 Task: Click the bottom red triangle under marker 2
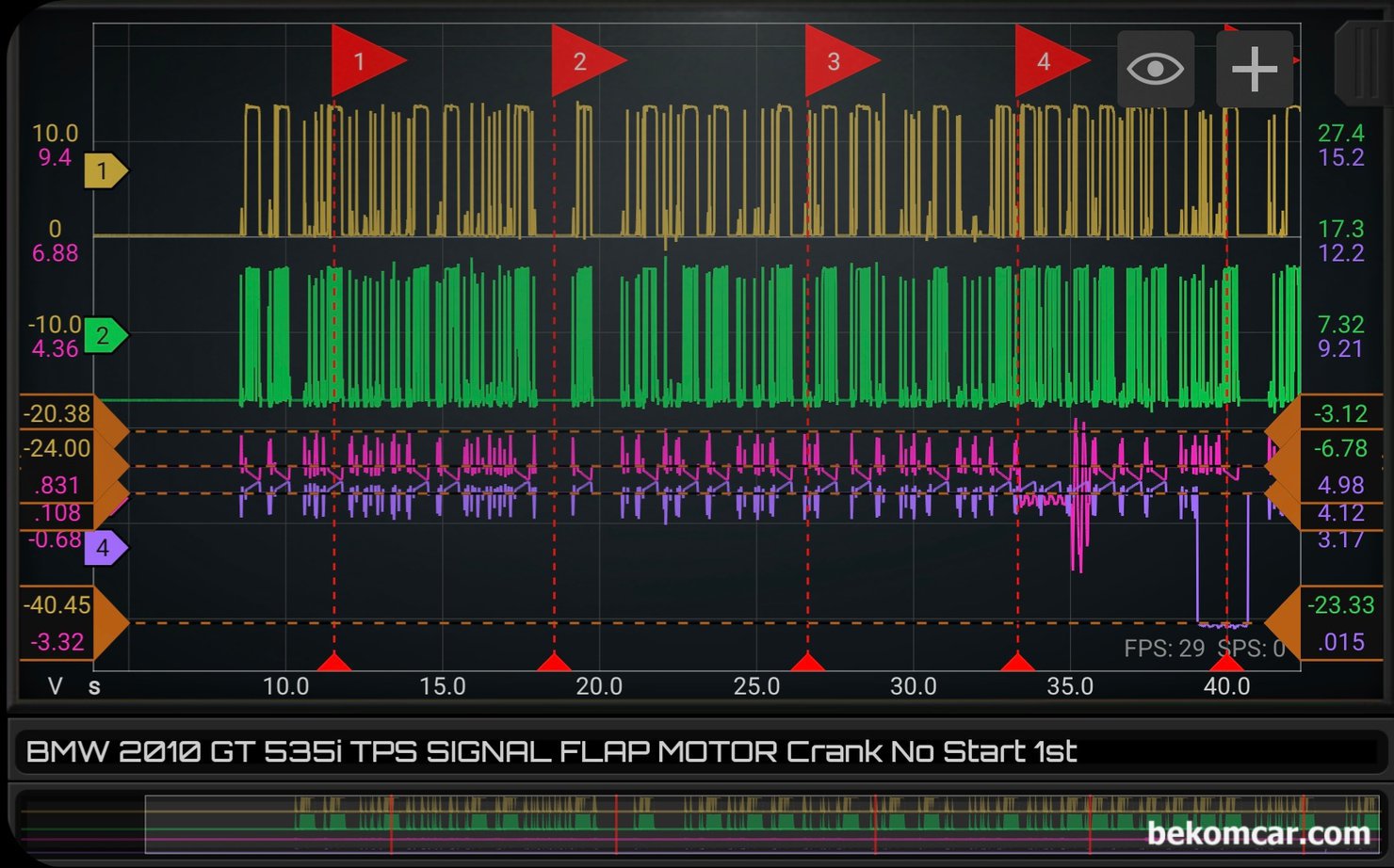tap(554, 662)
